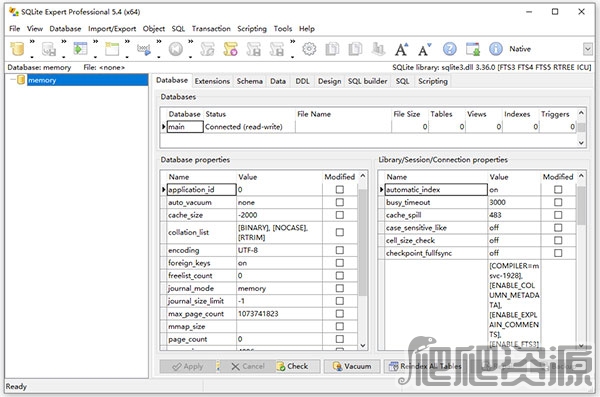Toggle the Modified checkbox for auto_vacuum
The image size is (600, 397).
coord(339,202)
